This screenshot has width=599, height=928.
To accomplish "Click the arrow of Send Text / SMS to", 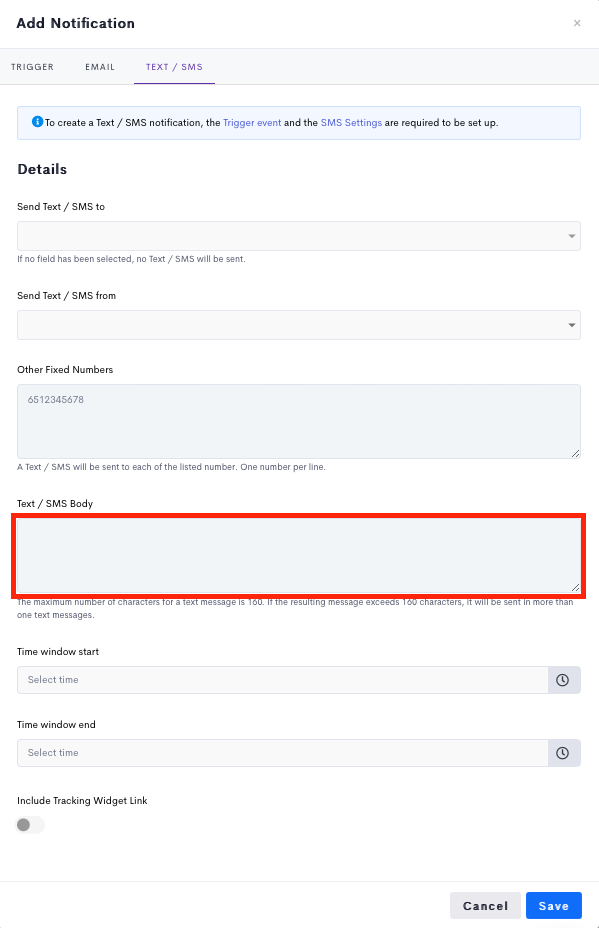I will point(572,236).
